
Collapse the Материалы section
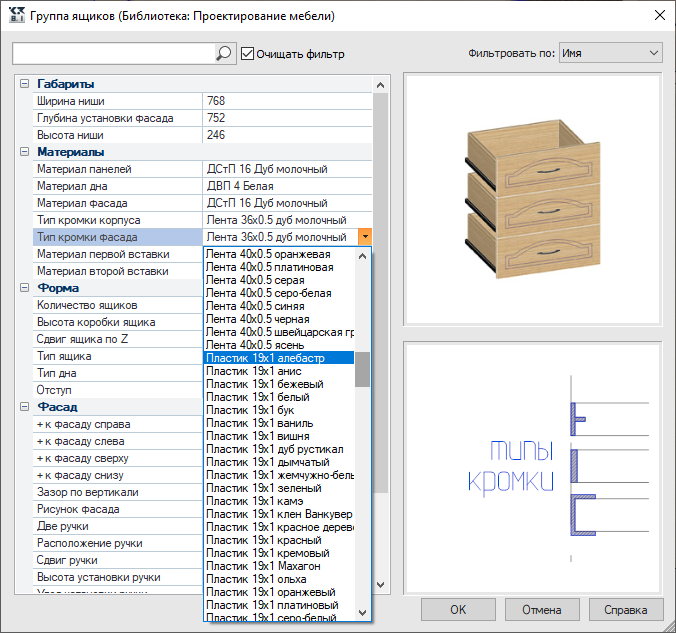(25, 152)
